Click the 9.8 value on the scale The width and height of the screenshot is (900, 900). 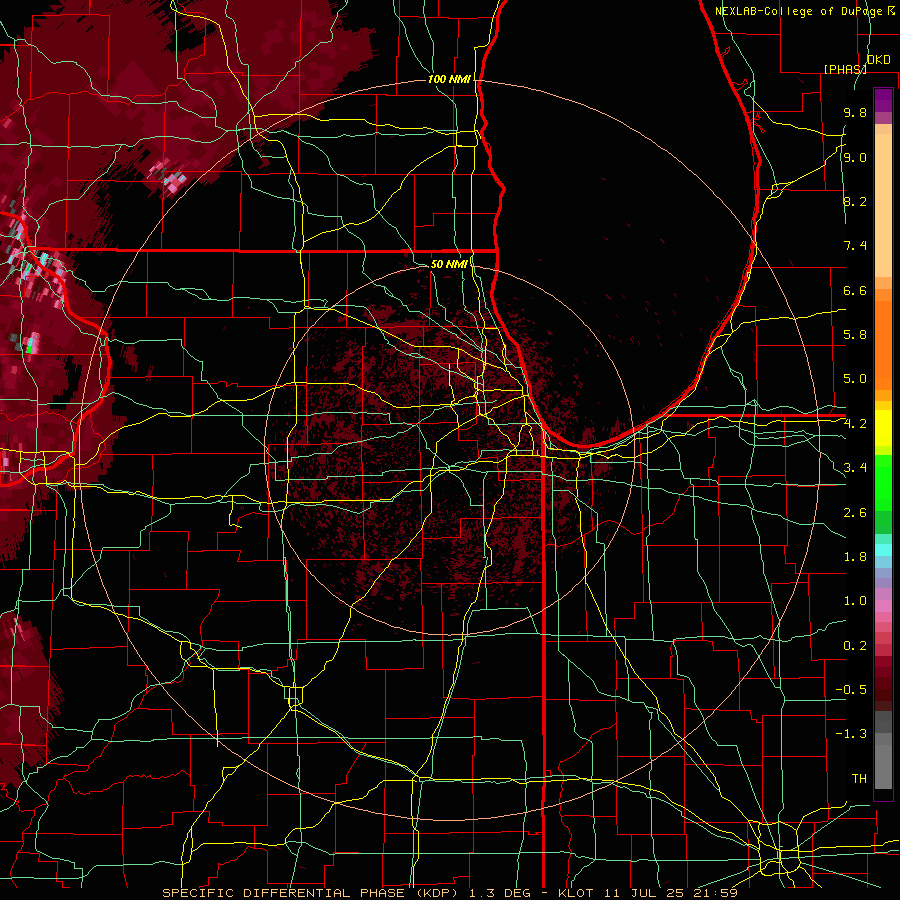[x=855, y=113]
